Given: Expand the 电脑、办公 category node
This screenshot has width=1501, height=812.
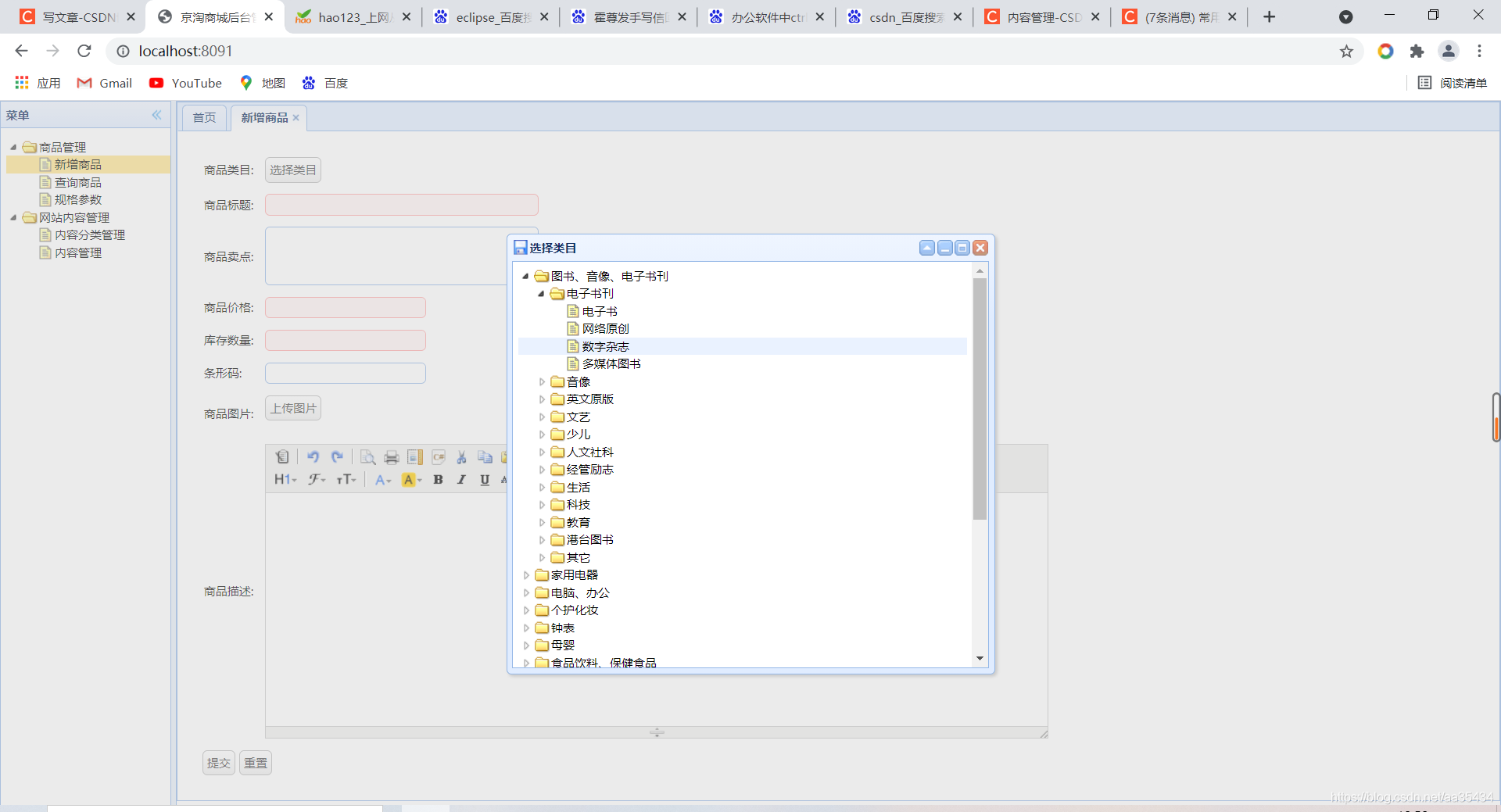Looking at the screenshot, I should coord(526,593).
